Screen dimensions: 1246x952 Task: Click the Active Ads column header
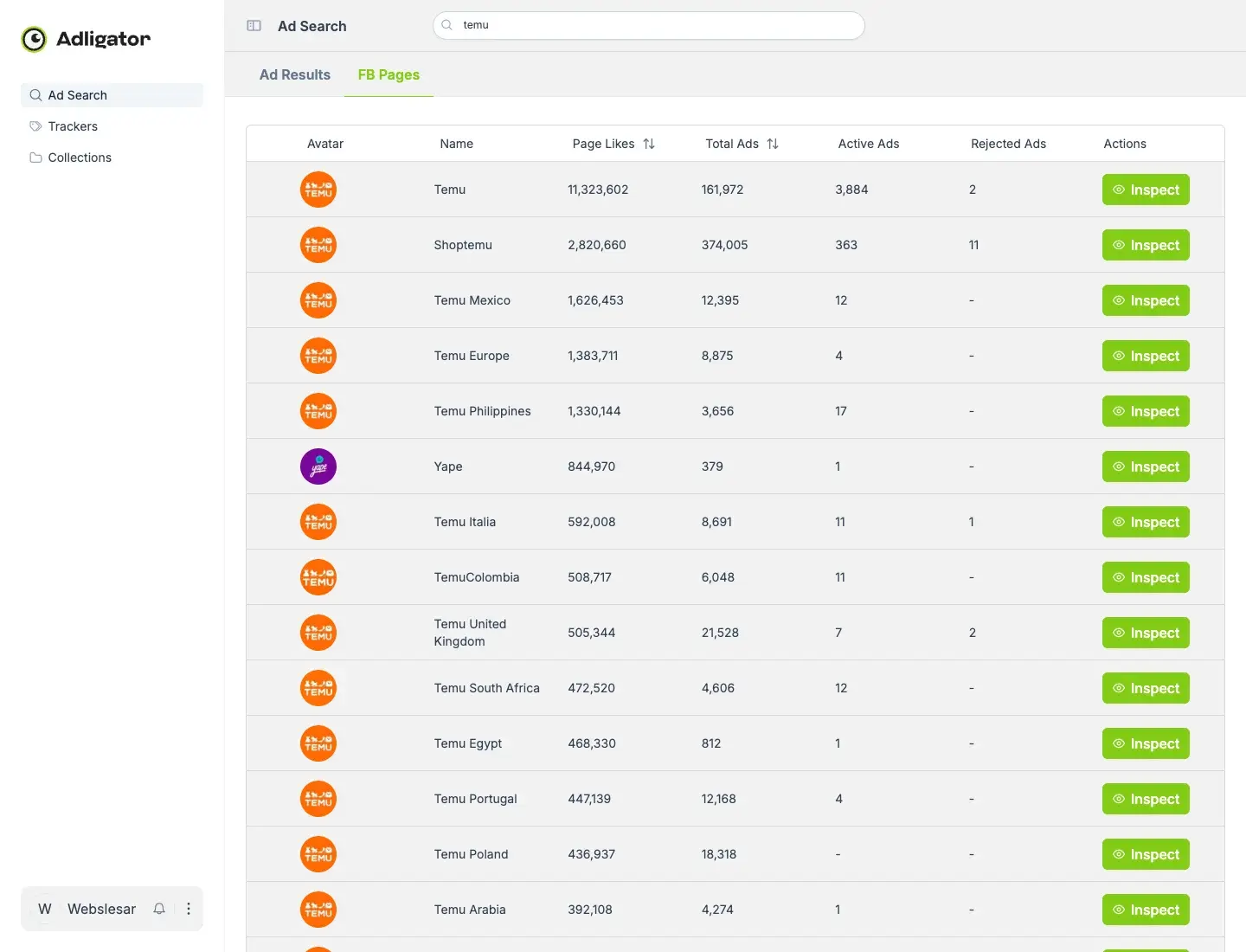pyautogui.click(x=869, y=144)
